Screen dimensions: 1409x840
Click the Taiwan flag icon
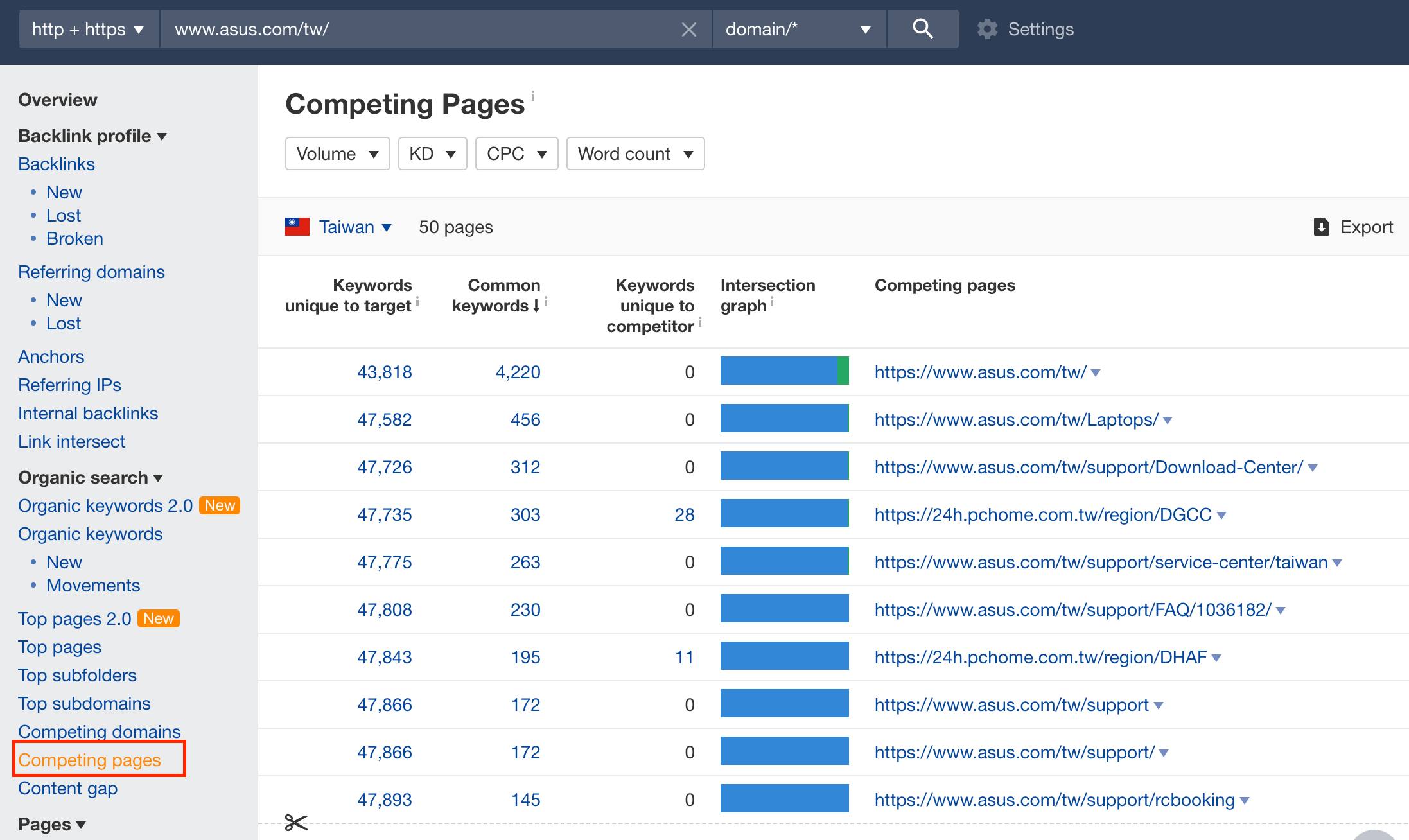pyautogui.click(x=297, y=227)
